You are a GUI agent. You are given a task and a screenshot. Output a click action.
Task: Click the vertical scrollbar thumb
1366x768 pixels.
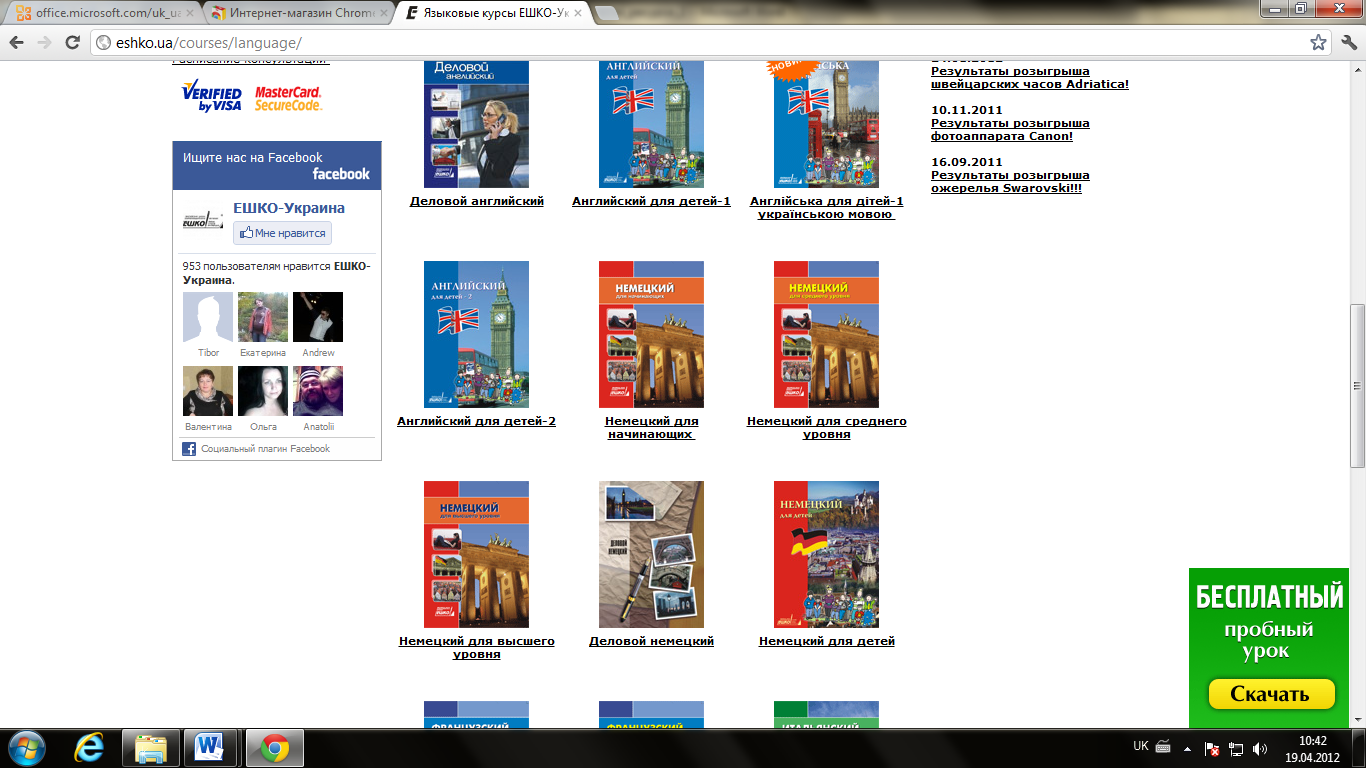tap(1357, 386)
